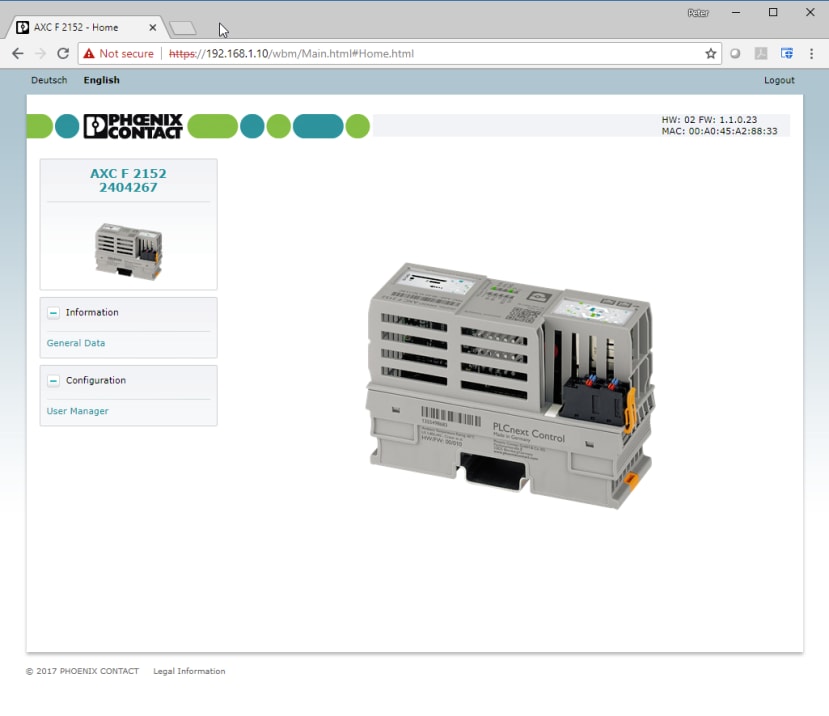This screenshot has width=829, height=716.
Task: Click the small AXC F 2152 thumbnail image
Action: pyautogui.click(x=128, y=251)
